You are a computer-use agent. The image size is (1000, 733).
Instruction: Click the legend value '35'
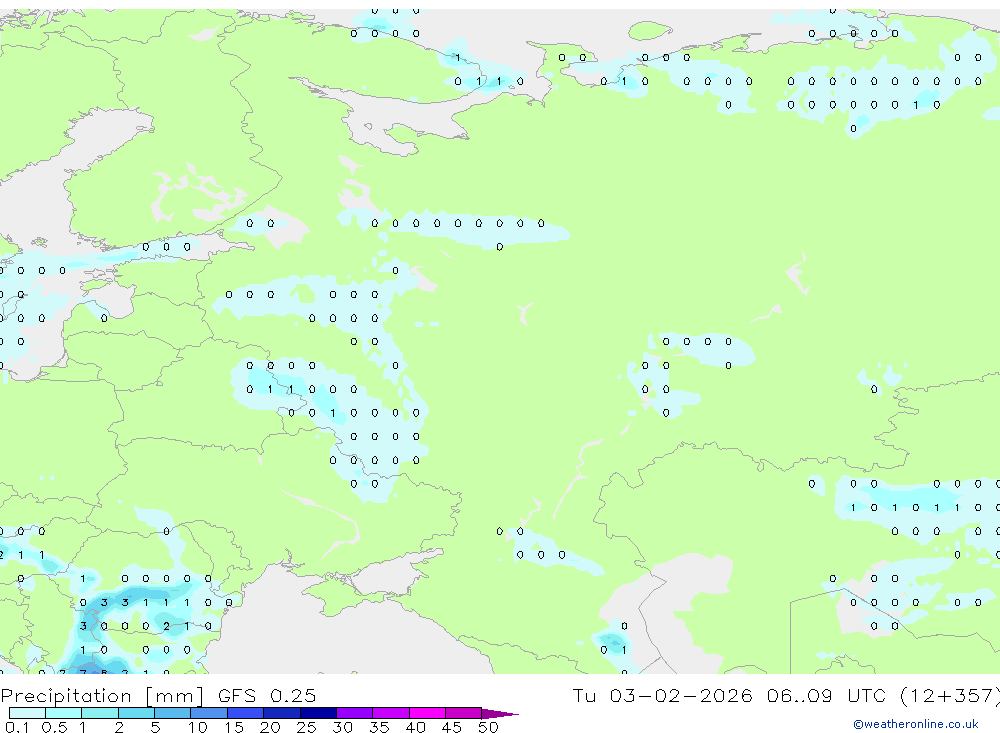[x=379, y=727]
